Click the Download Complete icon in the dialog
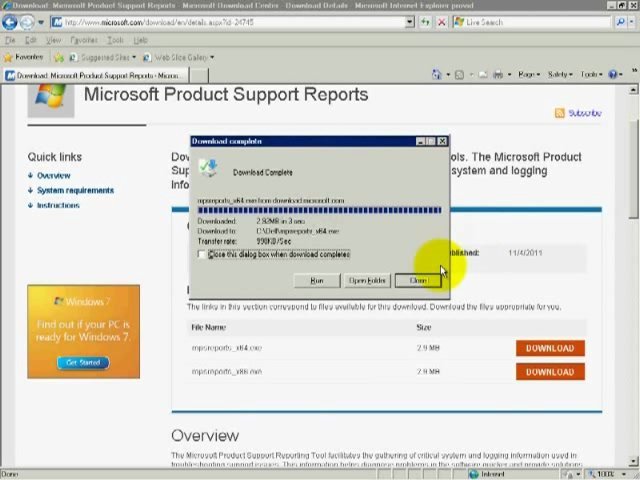This screenshot has height=480, width=640. point(208,168)
